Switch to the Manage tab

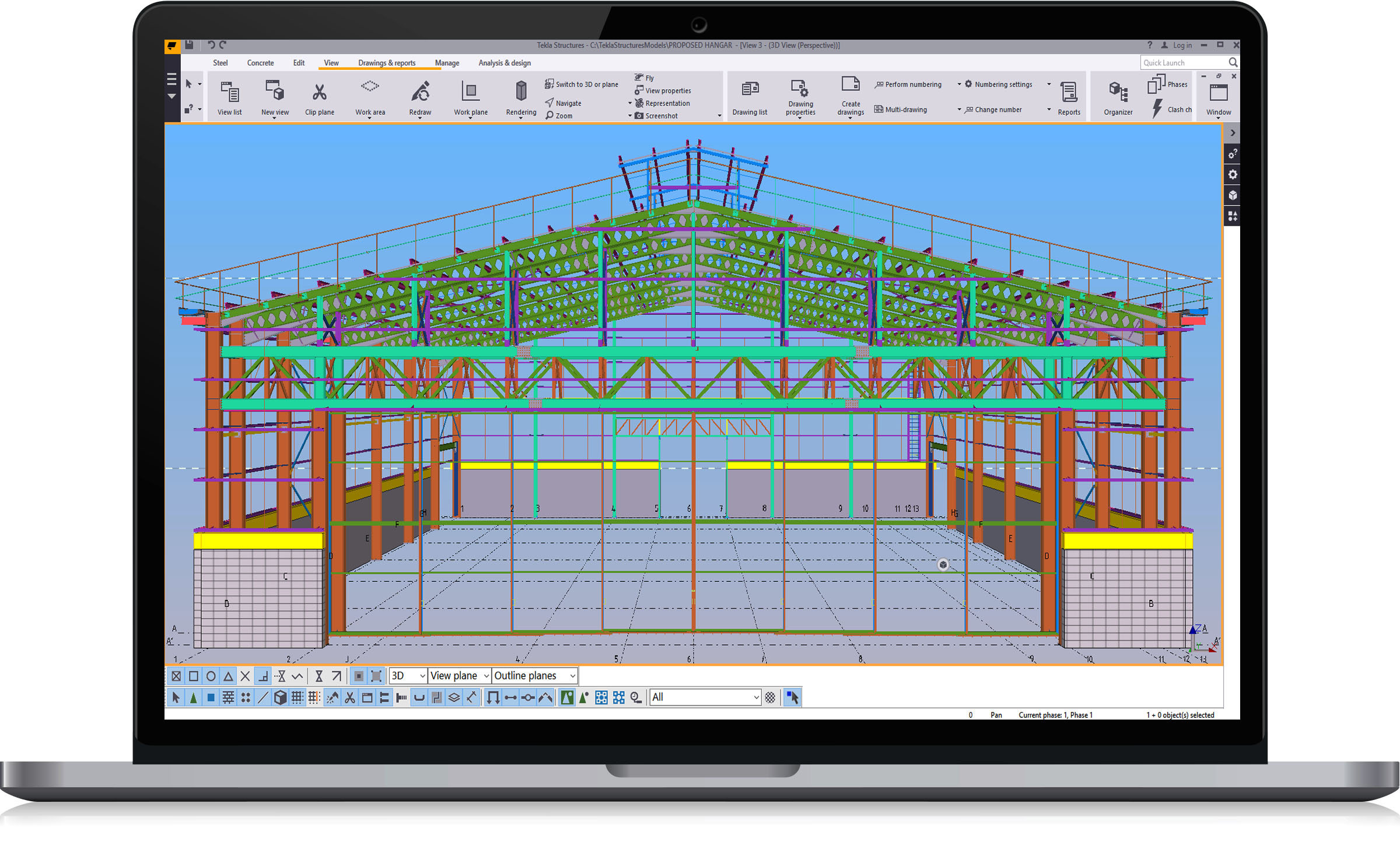pyautogui.click(x=447, y=63)
